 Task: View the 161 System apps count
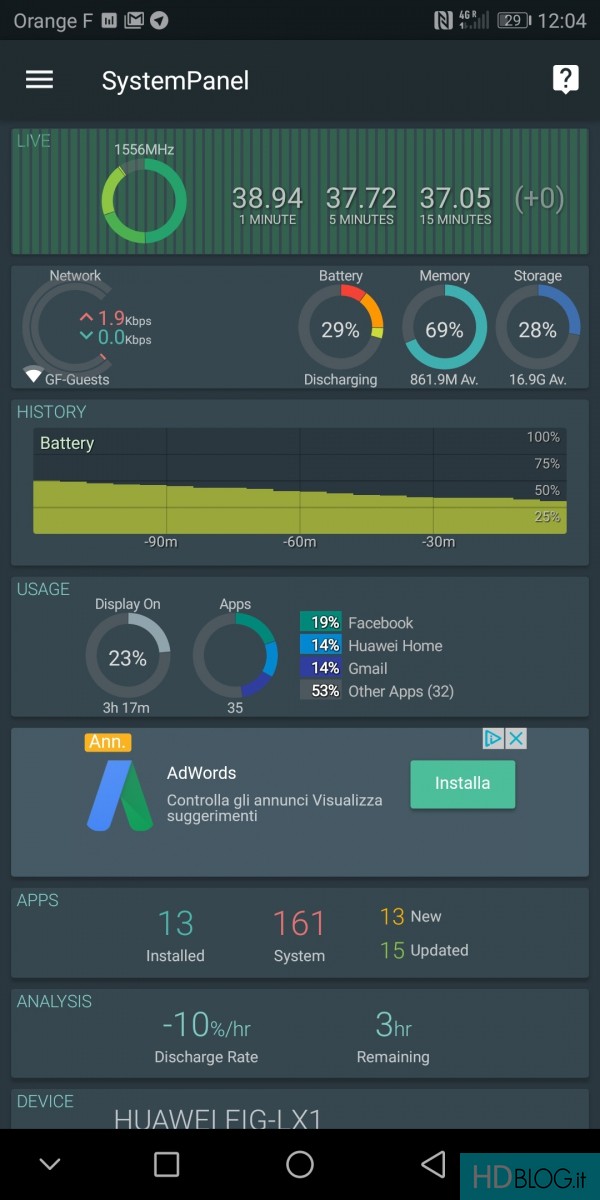click(299, 934)
